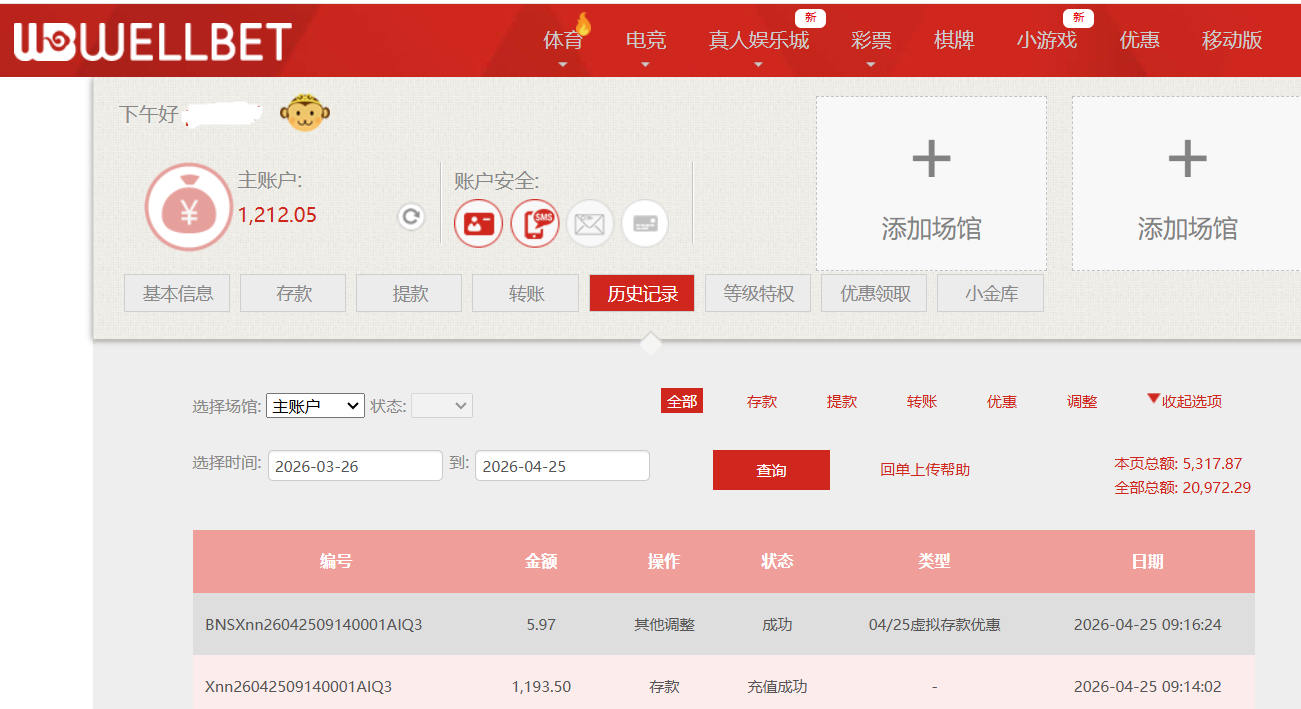Open the bank card binding icon
This screenshot has height=709, width=1301.
click(645, 223)
